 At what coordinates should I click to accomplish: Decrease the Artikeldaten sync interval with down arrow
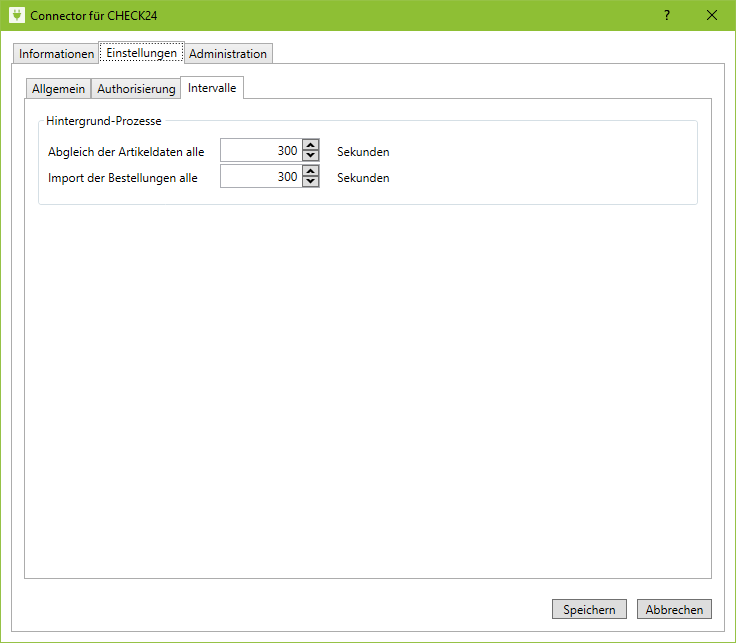(310, 157)
